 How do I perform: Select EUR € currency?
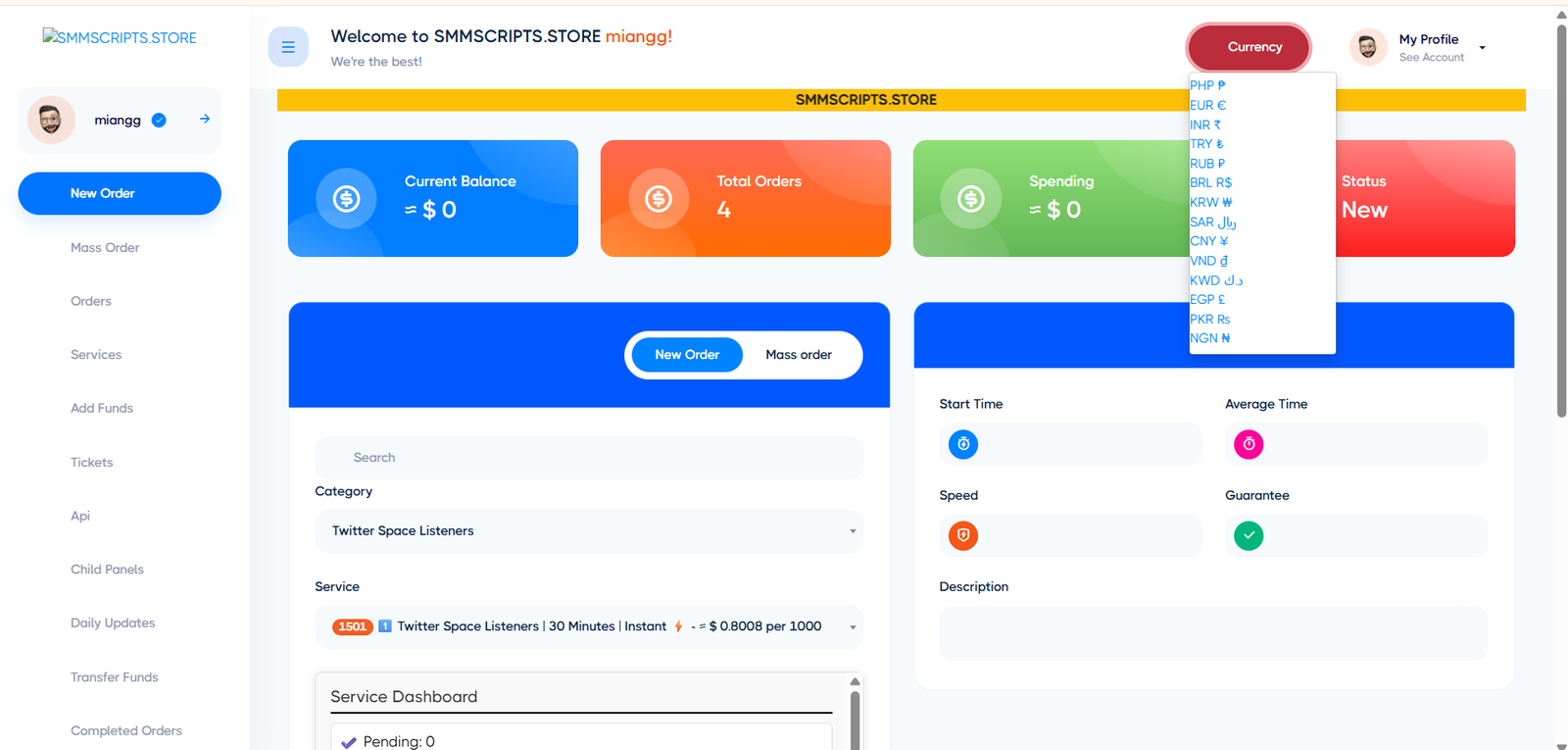tap(1207, 105)
